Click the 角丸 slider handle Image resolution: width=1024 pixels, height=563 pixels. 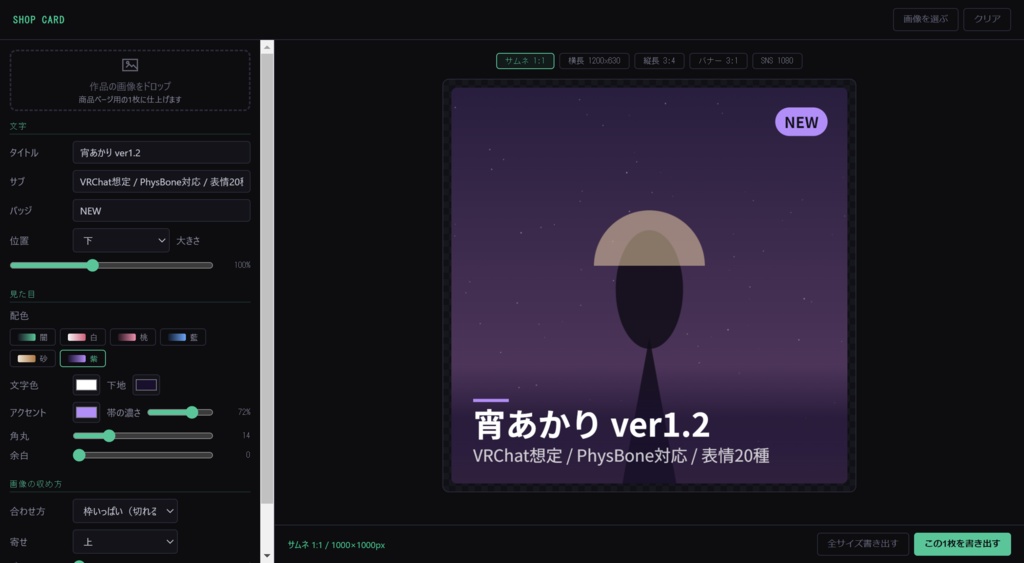pyautogui.click(x=109, y=436)
